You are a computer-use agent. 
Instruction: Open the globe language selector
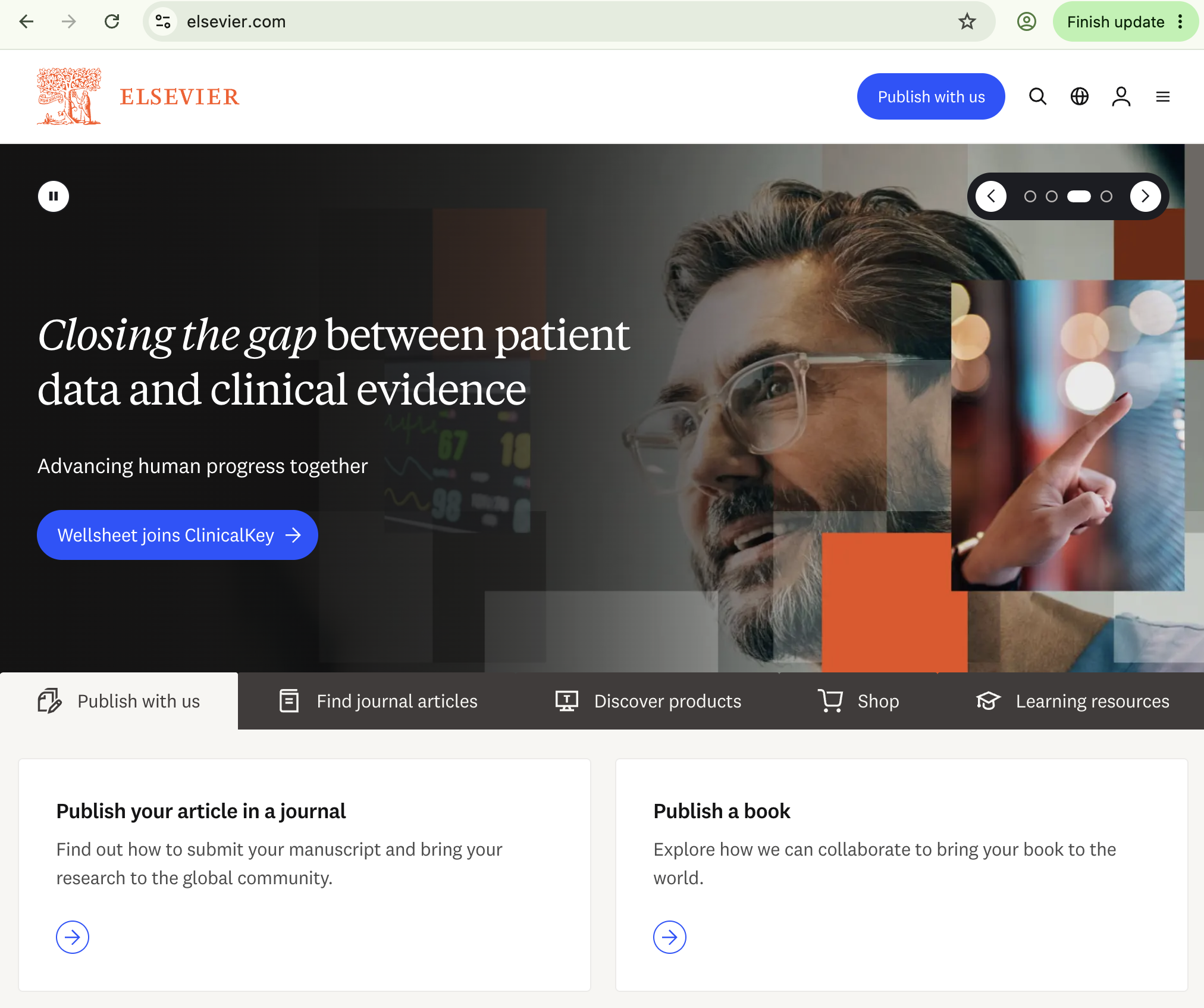pos(1080,96)
